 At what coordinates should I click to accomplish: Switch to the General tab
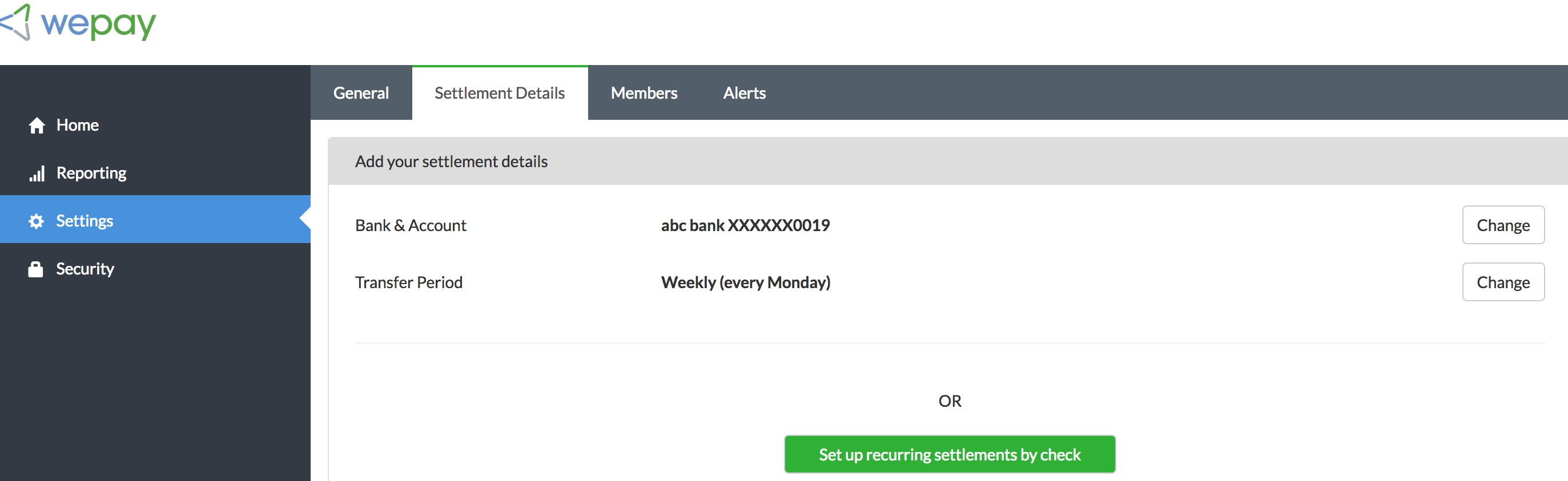[361, 92]
